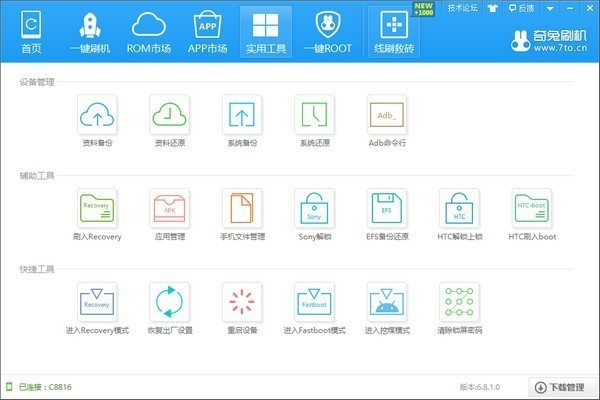Switch to the 一键刷机 tab
The image size is (600, 400).
[90, 32]
